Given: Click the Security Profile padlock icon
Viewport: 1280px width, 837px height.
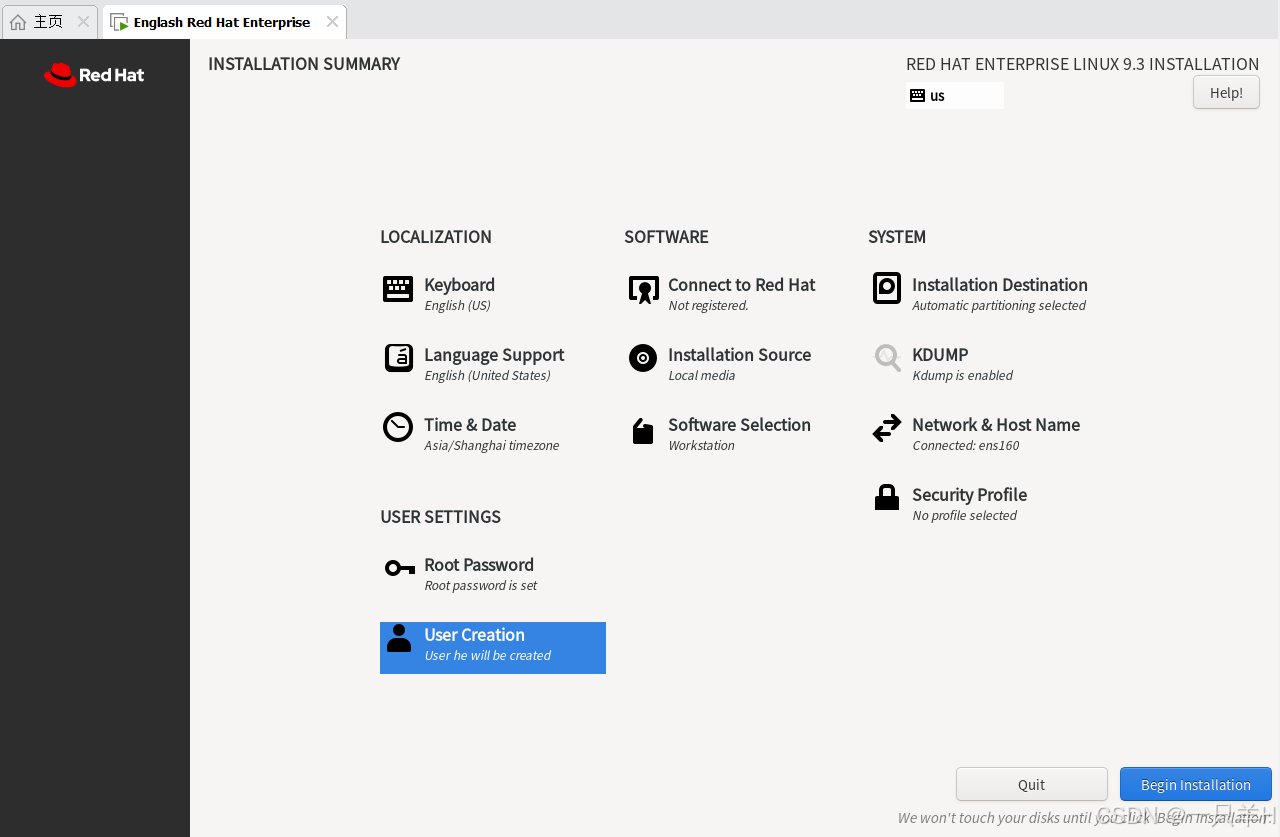Looking at the screenshot, I should [887, 497].
